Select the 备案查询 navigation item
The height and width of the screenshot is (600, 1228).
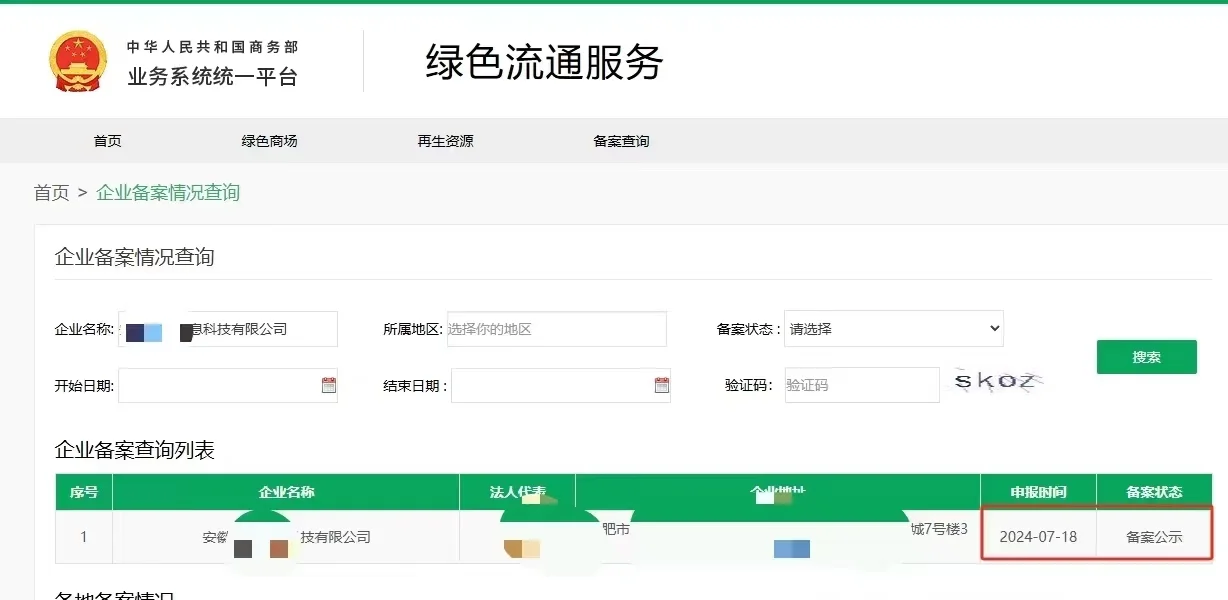[620, 140]
